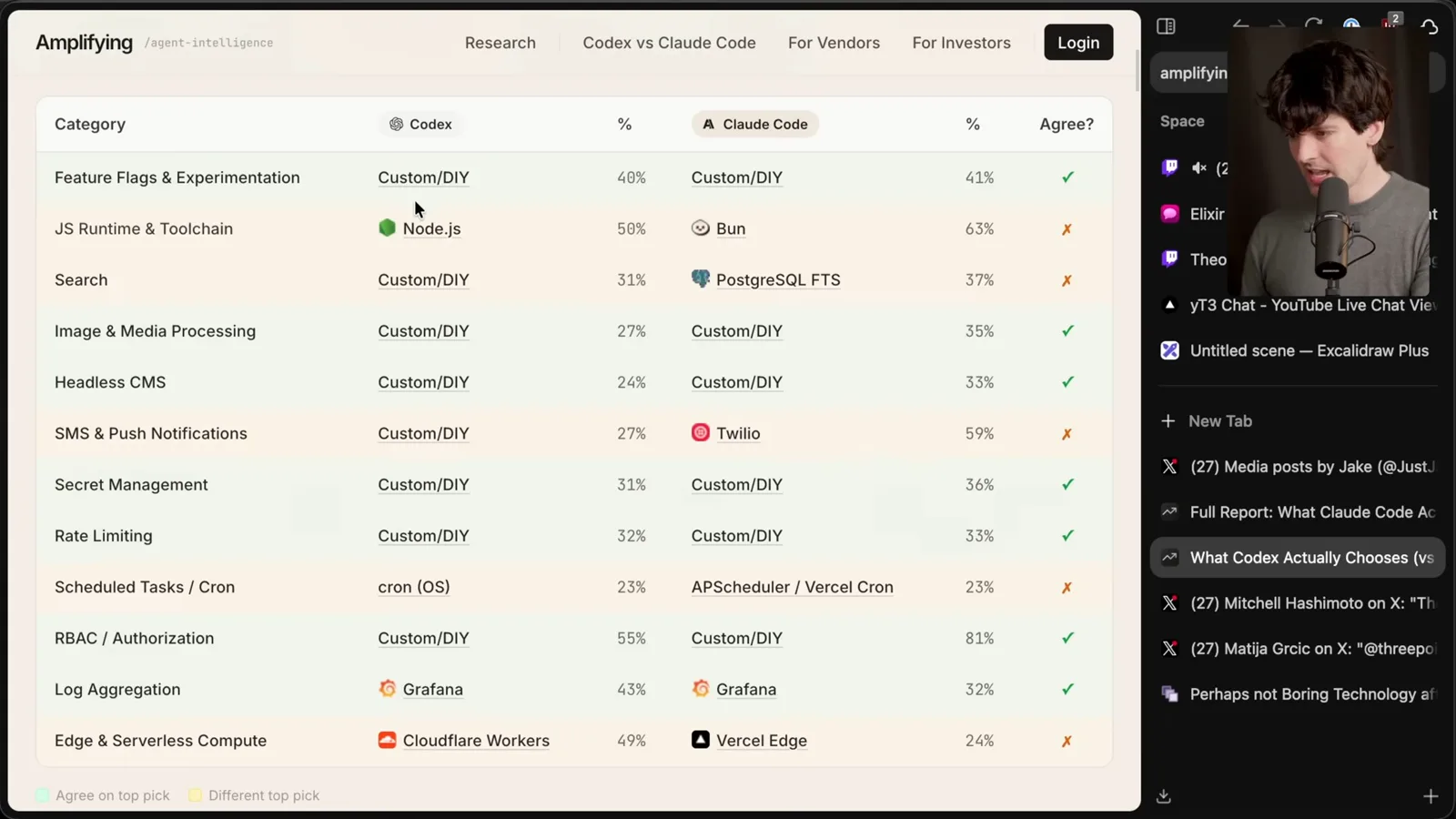Click the Grafana icon in the Claude Code column

pyautogui.click(x=700, y=688)
